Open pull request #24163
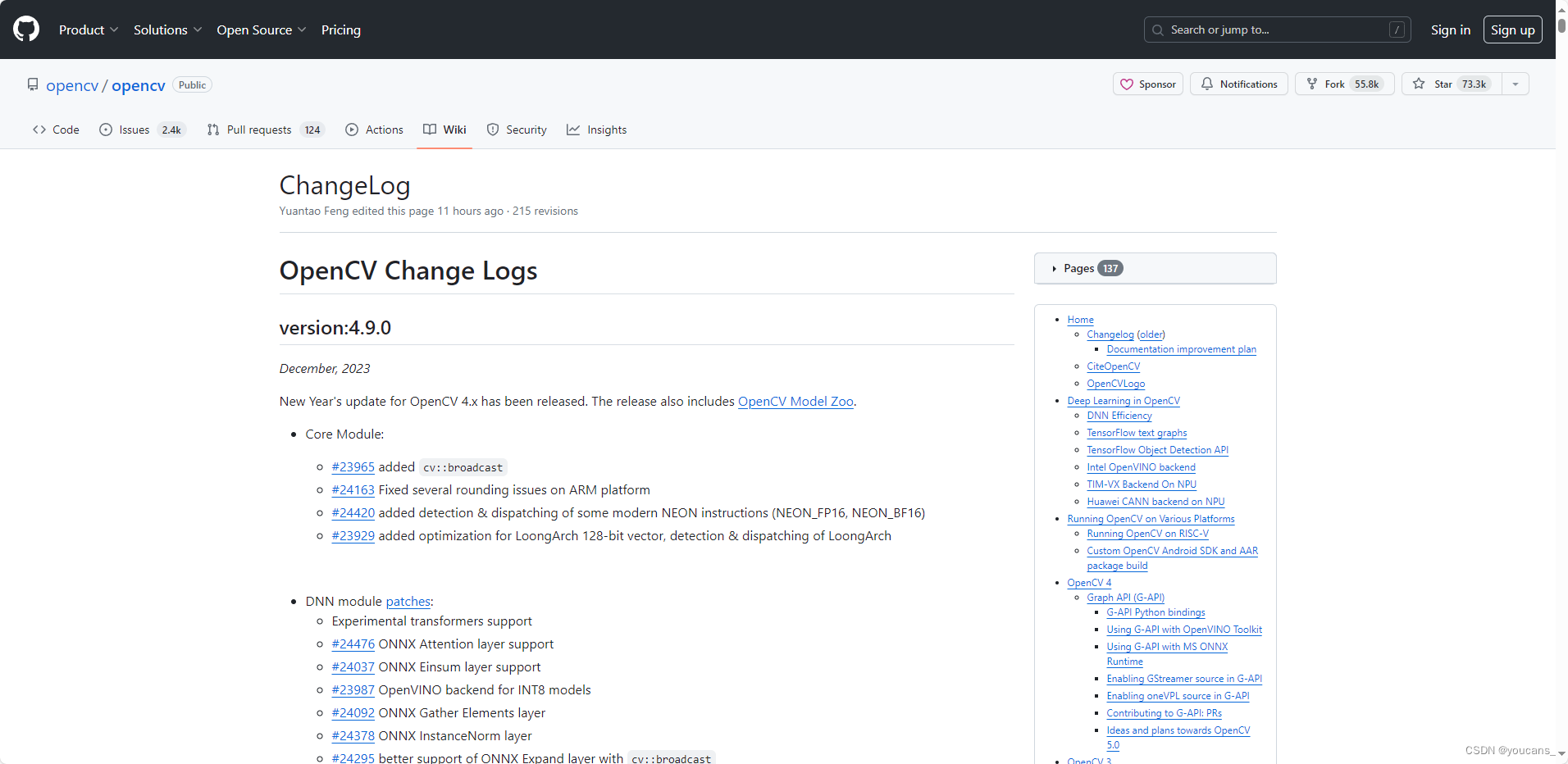The height and width of the screenshot is (764, 1568). point(353,489)
